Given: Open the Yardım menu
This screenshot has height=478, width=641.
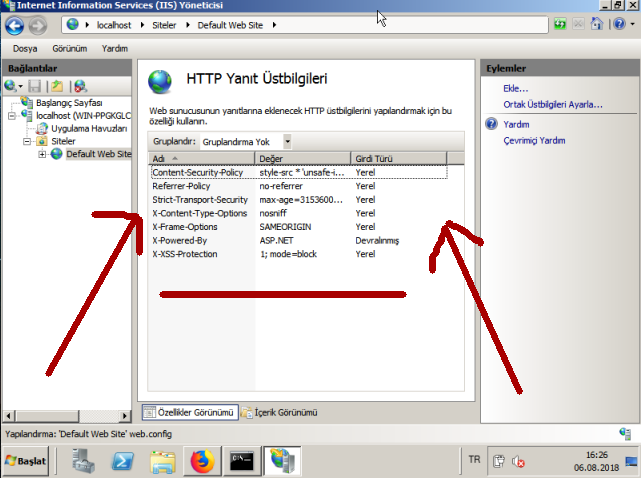Looking at the screenshot, I should (x=115, y=49).
